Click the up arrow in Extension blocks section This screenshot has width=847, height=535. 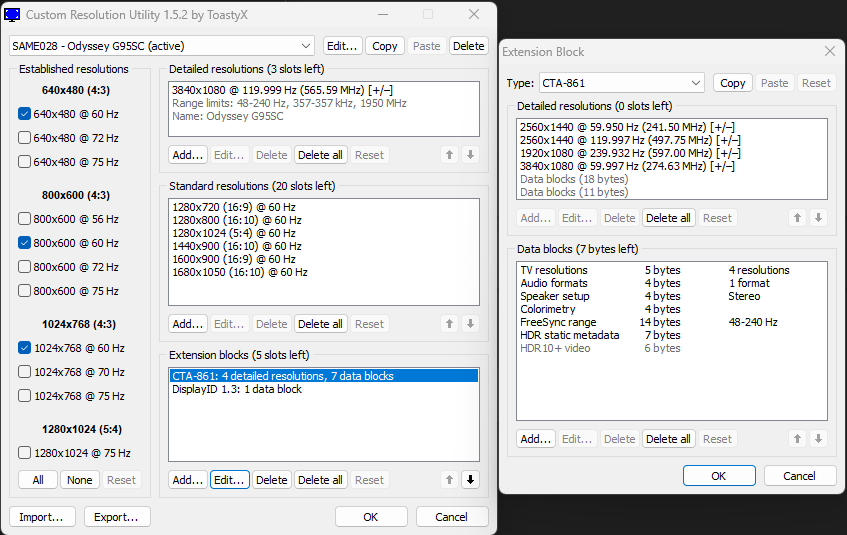(449, 480)
